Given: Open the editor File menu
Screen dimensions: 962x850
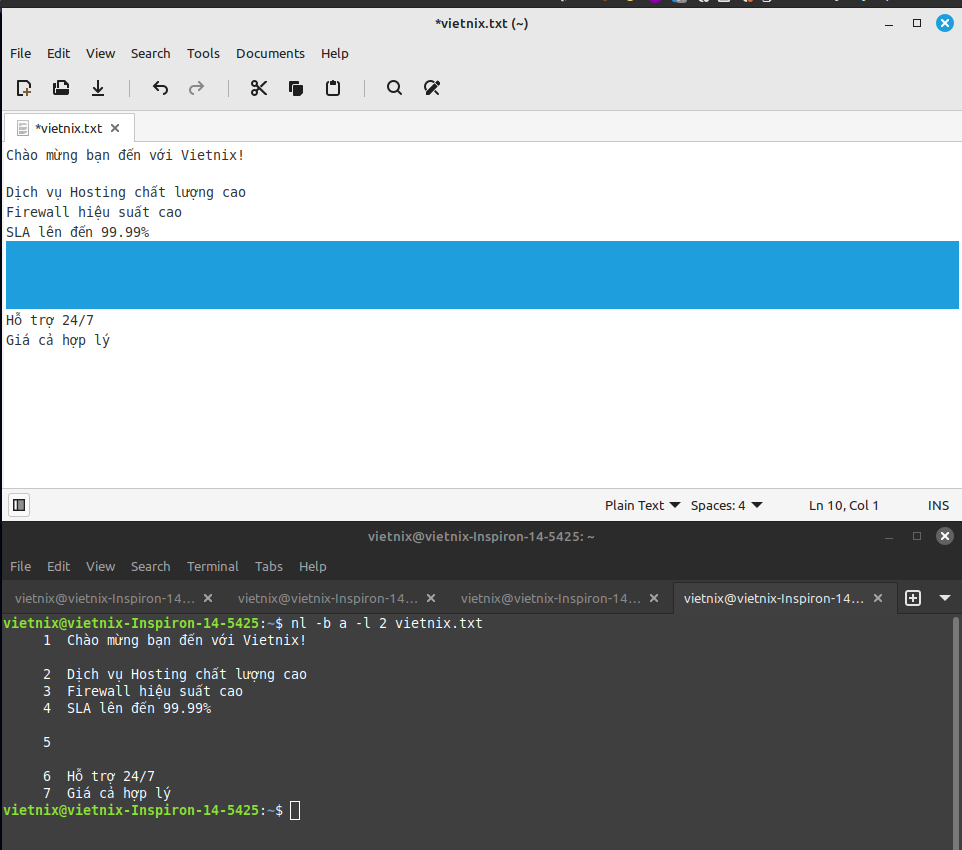Looking at the screenshot, I should click(x=20, y=53).
